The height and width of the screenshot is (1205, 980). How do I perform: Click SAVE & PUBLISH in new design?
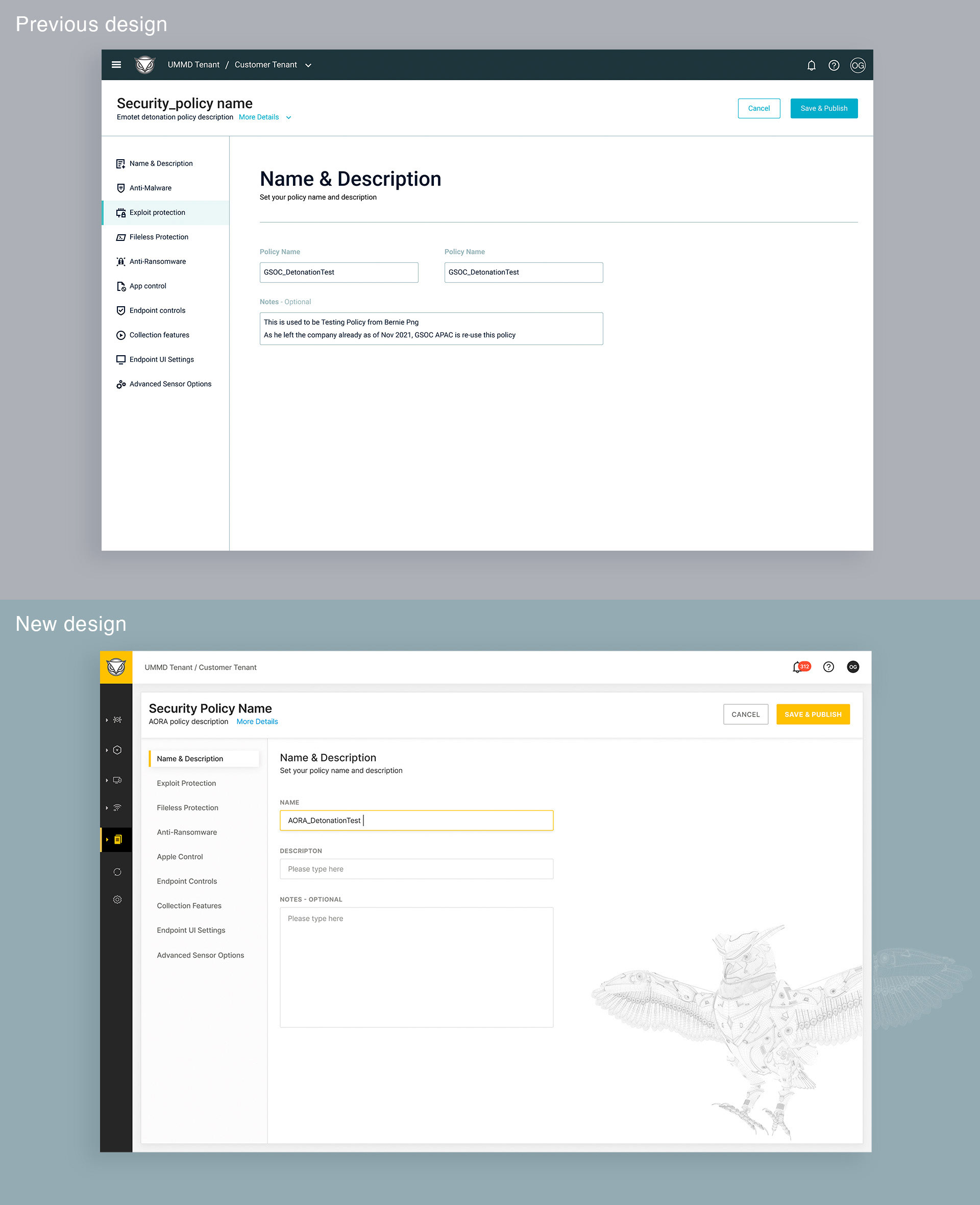click(x=813, y=715)
